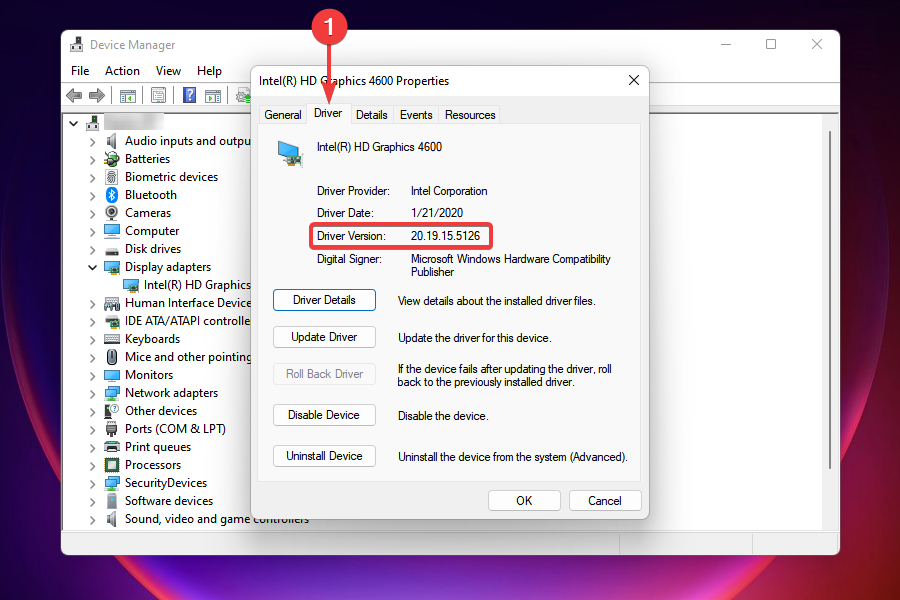Click the driver date value 1/21/2020
Viewport: 900px width, 600px height.
click(x=437, y=213)
